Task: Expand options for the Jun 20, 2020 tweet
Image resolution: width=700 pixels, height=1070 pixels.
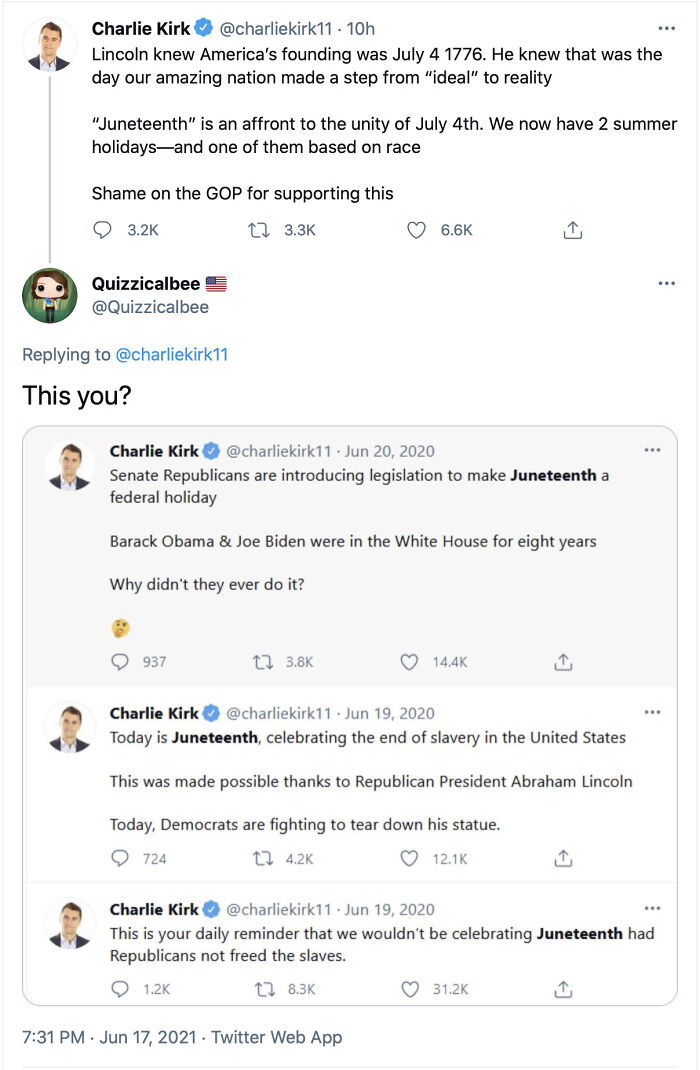Action: point(652,451)
